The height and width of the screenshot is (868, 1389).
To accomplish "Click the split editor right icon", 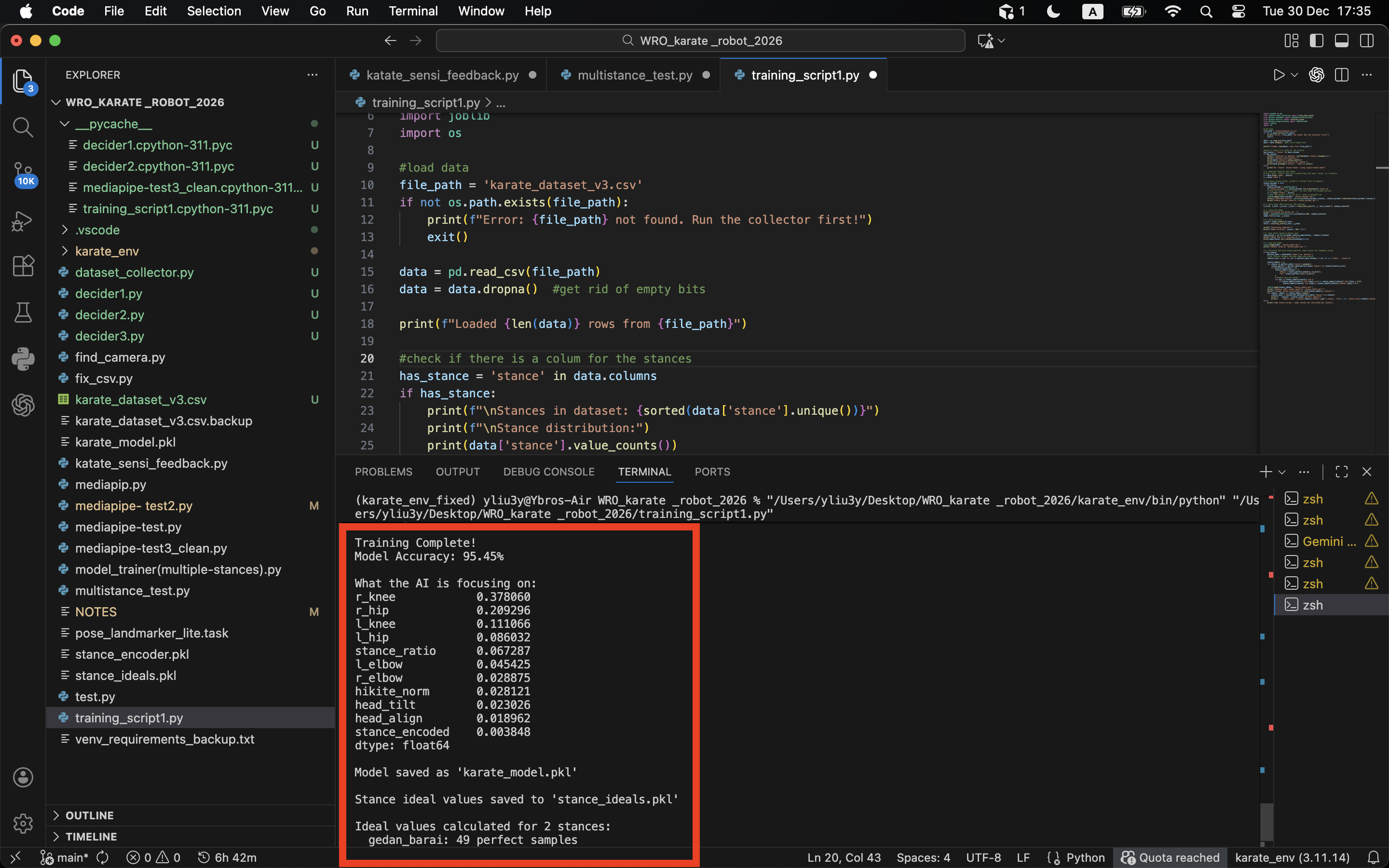I will (1341, 75).
